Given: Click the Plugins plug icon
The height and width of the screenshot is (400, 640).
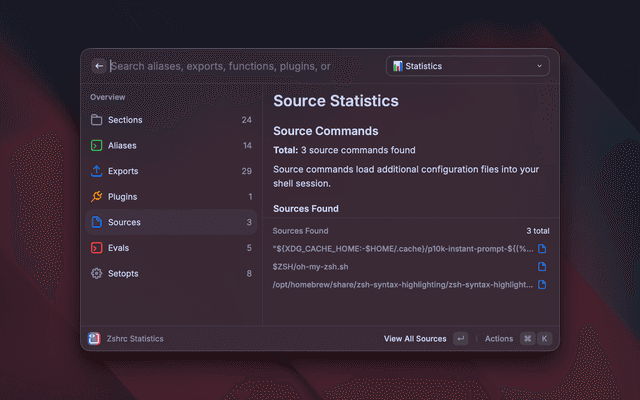Looking at the screenshot, I should pyautogui.click(x=97, y=197).
